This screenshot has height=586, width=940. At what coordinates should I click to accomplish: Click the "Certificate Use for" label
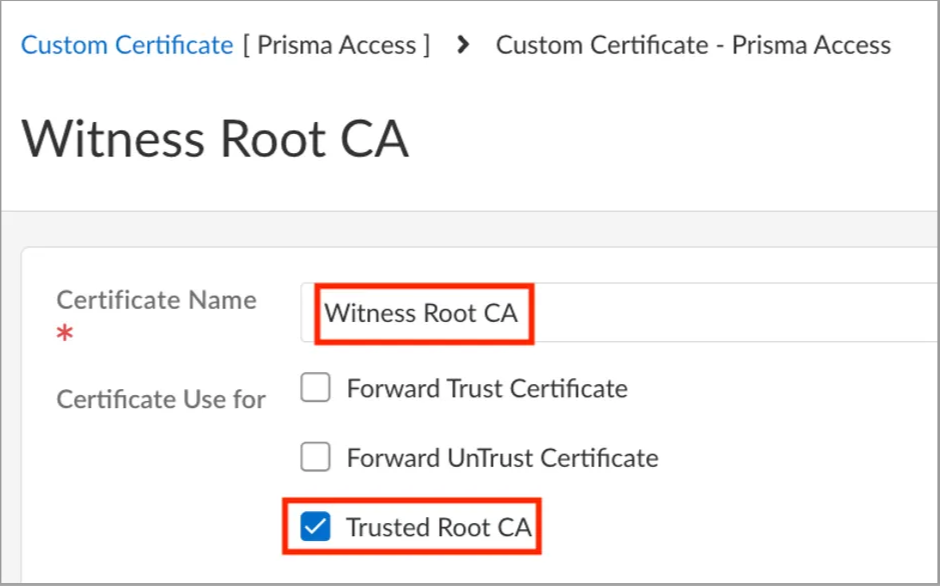pyautogui.click(x=161, y=400)
